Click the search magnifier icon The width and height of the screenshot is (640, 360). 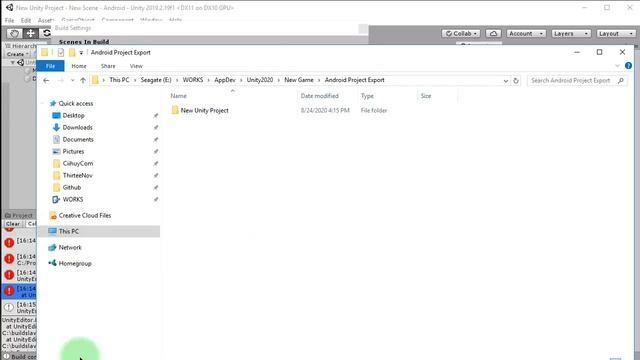coord(621,80)
